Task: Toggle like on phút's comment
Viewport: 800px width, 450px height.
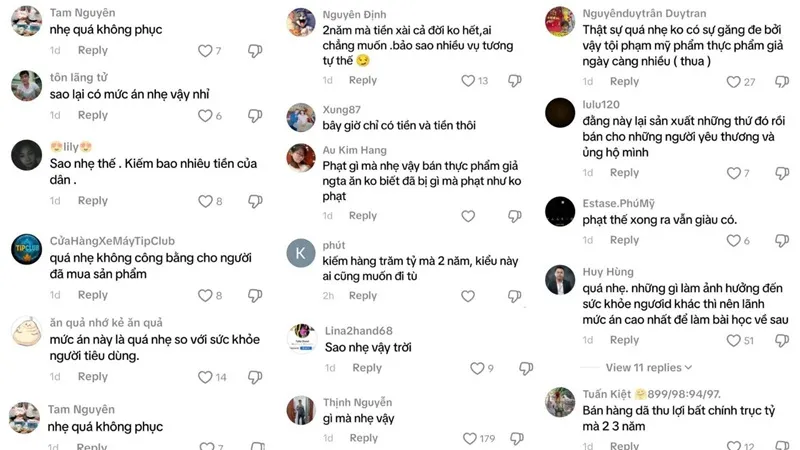Action: [468, 296]
